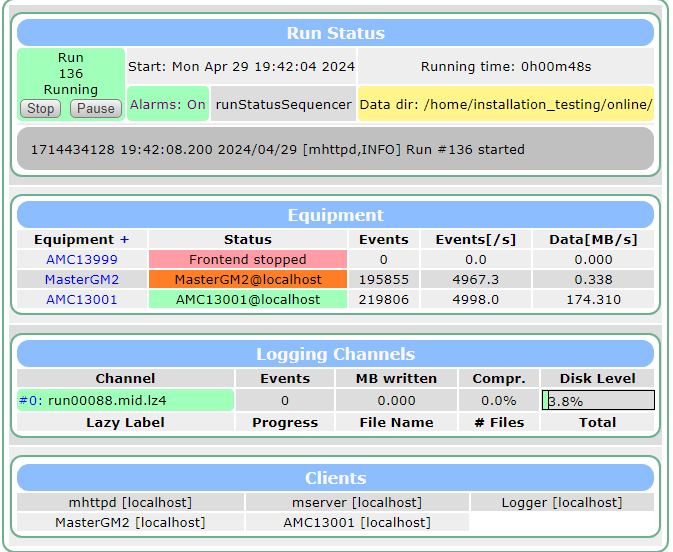Click the Compr. 0.0% value
Viewport: 673px width, 552px height.
click(499, 400)
